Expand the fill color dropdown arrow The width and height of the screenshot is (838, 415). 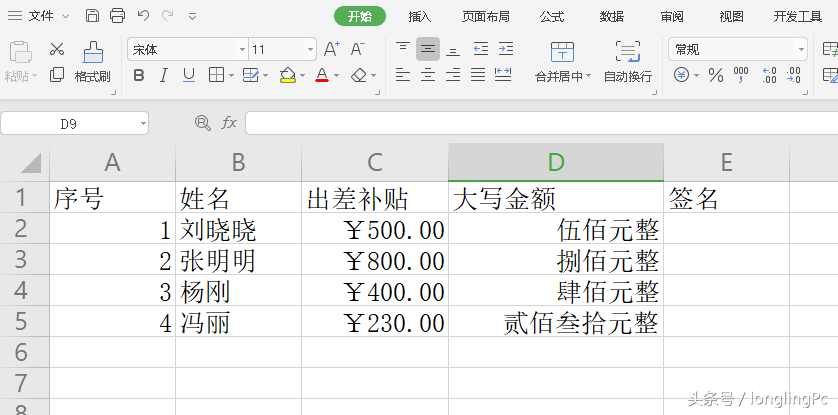coord(302,76)
